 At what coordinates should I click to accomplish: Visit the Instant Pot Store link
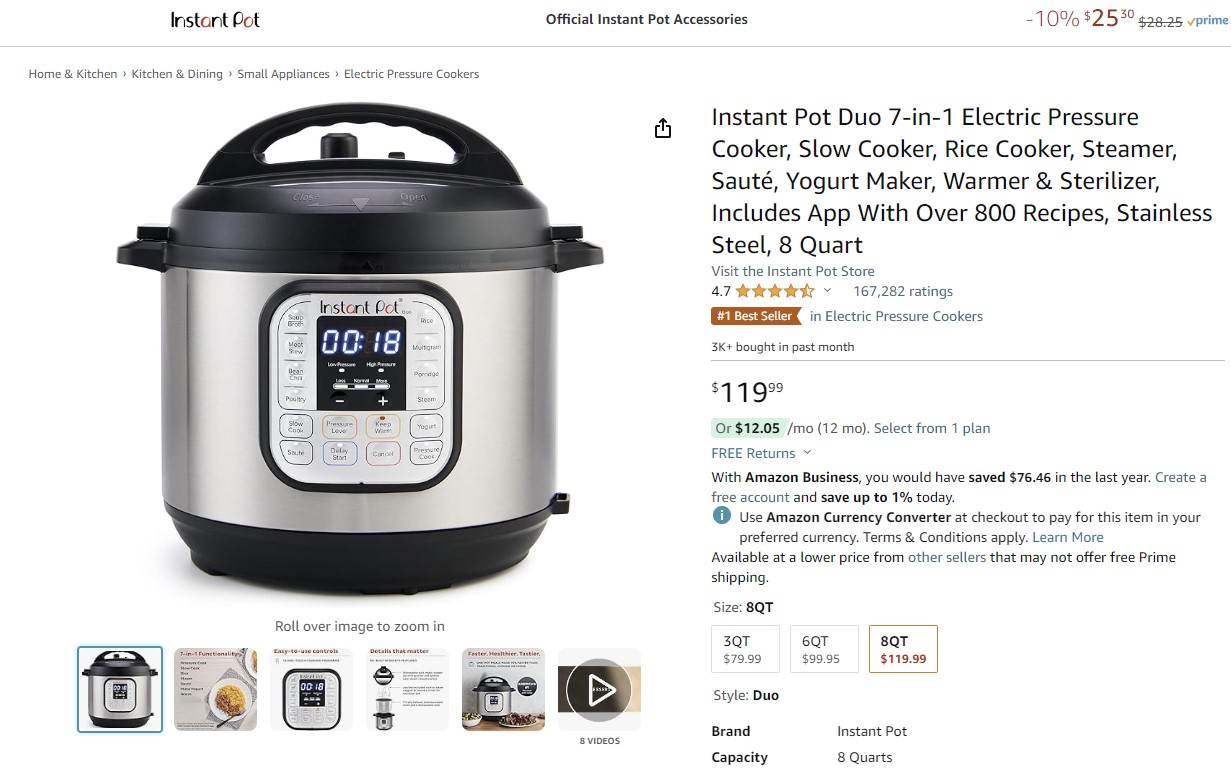tap(793, 271)
